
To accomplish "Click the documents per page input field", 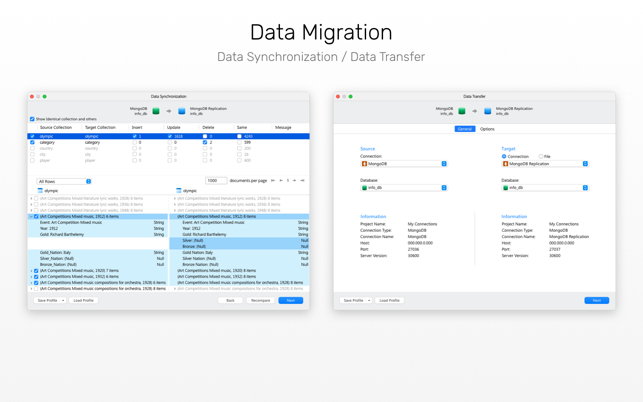I will click(216, 181).
